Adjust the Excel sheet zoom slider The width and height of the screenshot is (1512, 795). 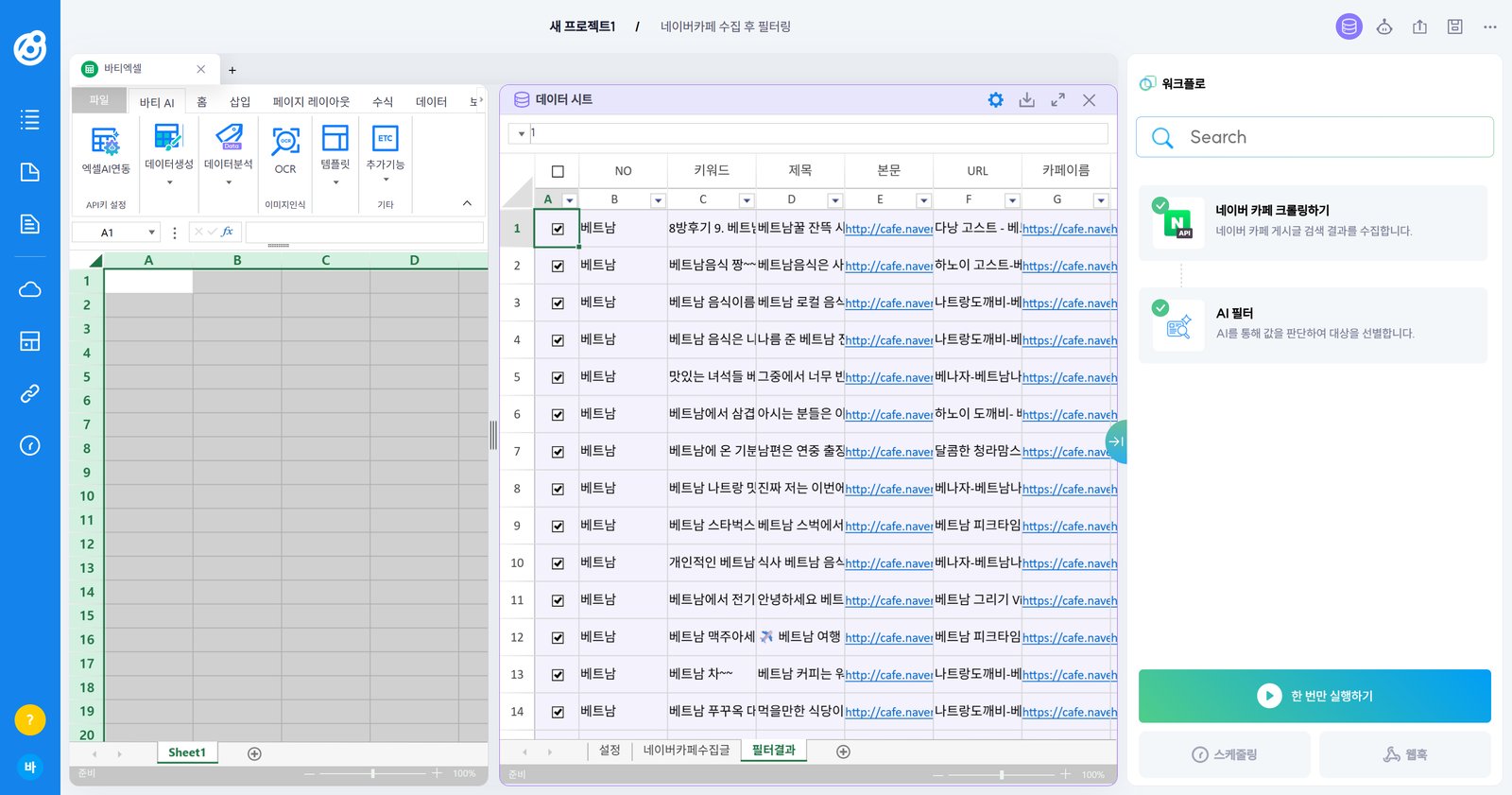pos(373,773)
